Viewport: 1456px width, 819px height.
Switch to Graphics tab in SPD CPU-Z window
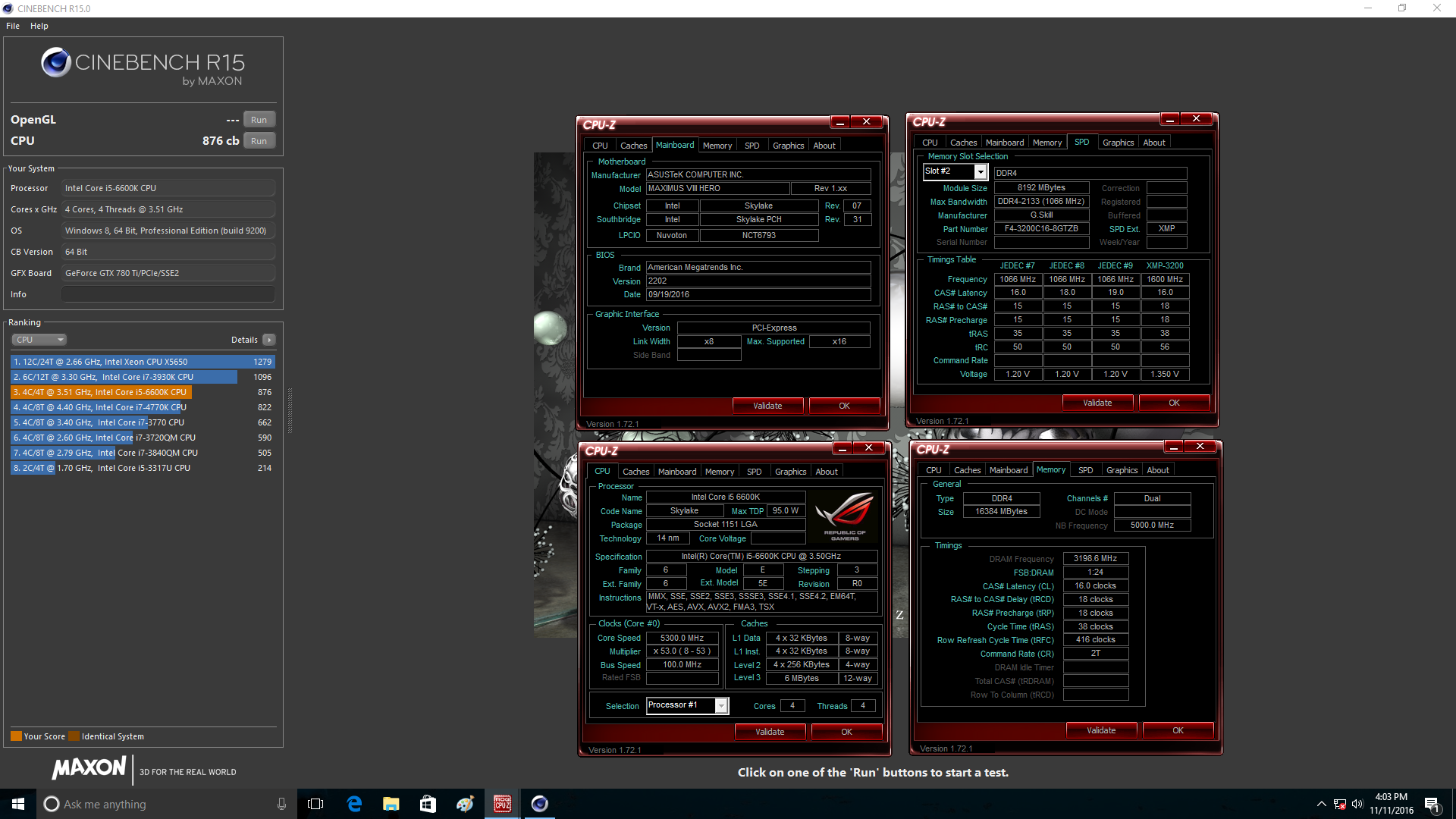[x=1118, y=143]
